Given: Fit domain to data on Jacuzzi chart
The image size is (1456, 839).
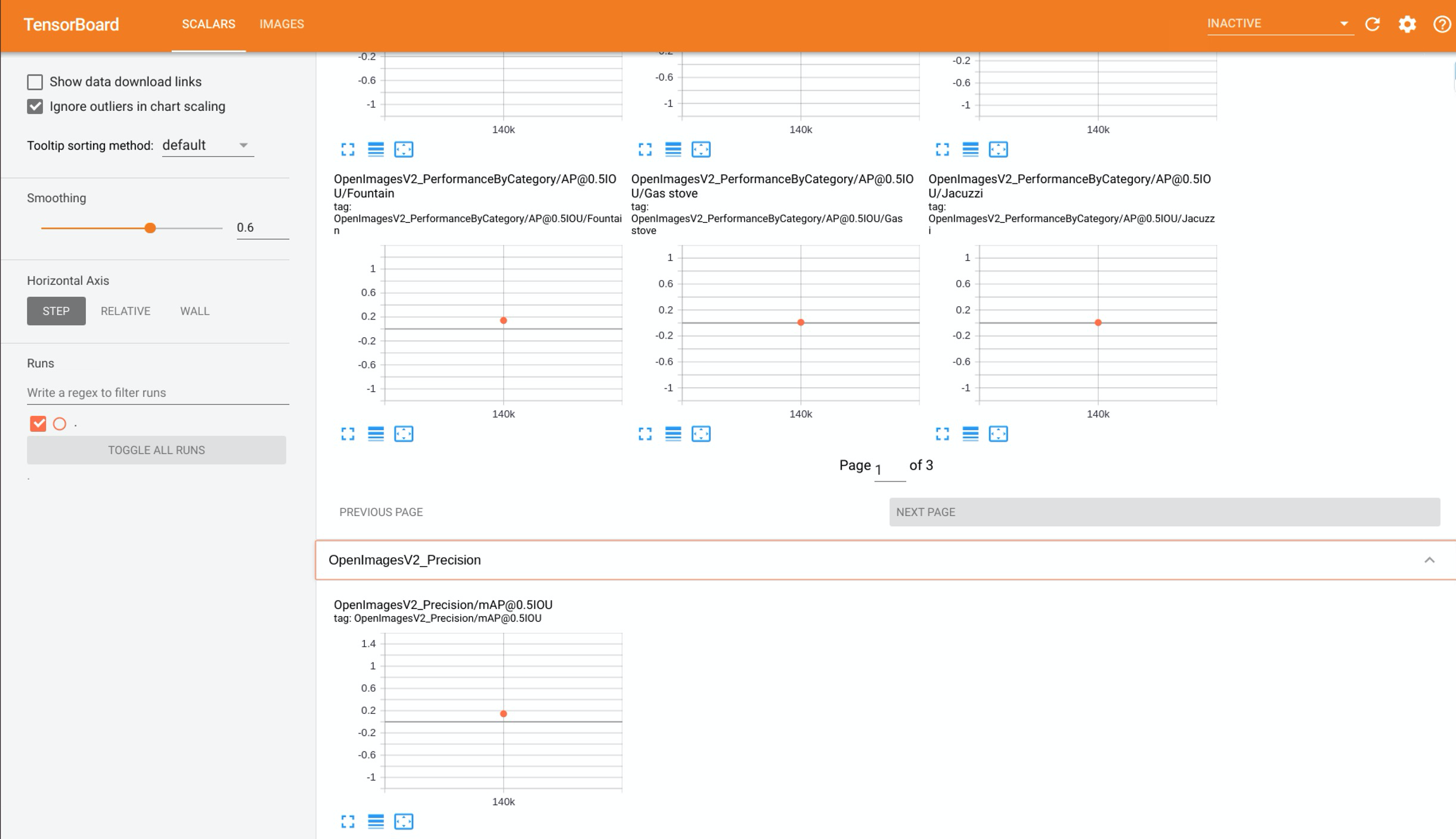Looking at the screenshot, I should coord(998,434).
